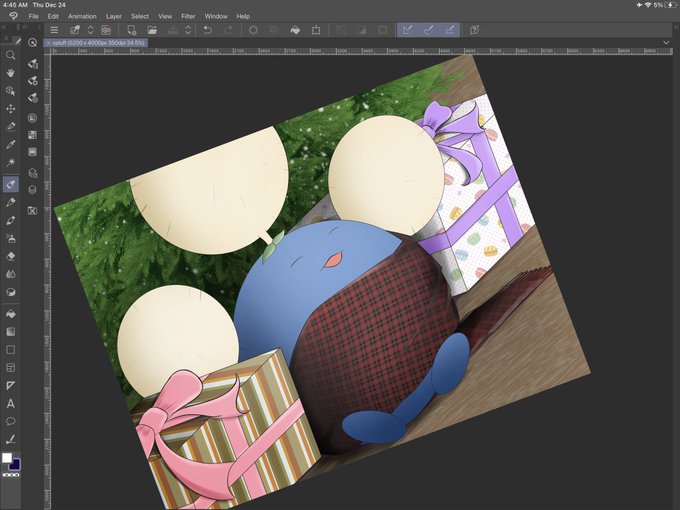Select the Airbrush spray tool
The height and width of the screenshot is (510, 680).
(11, 238)
